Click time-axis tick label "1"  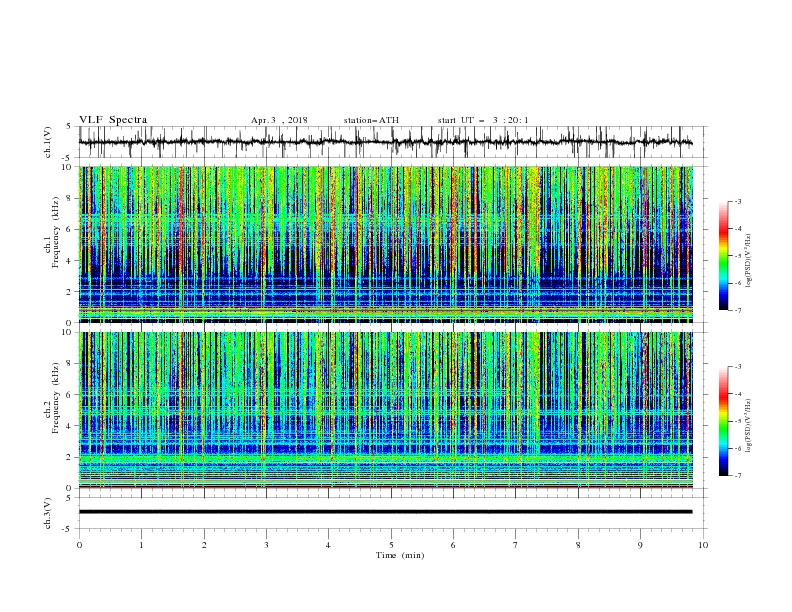click(141, 545)
